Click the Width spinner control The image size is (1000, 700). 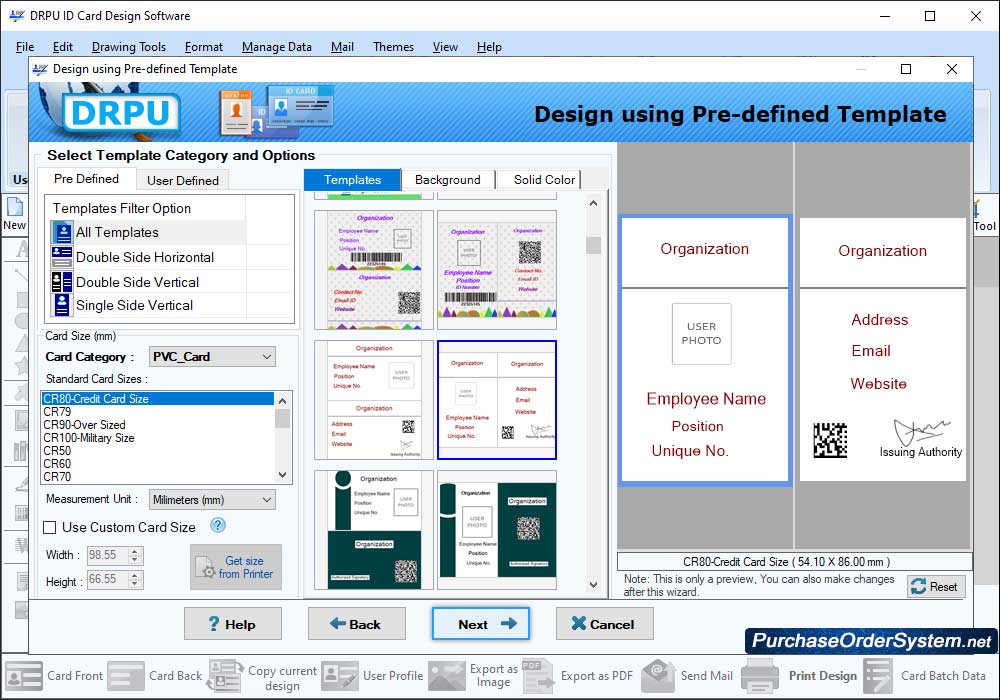135,555
